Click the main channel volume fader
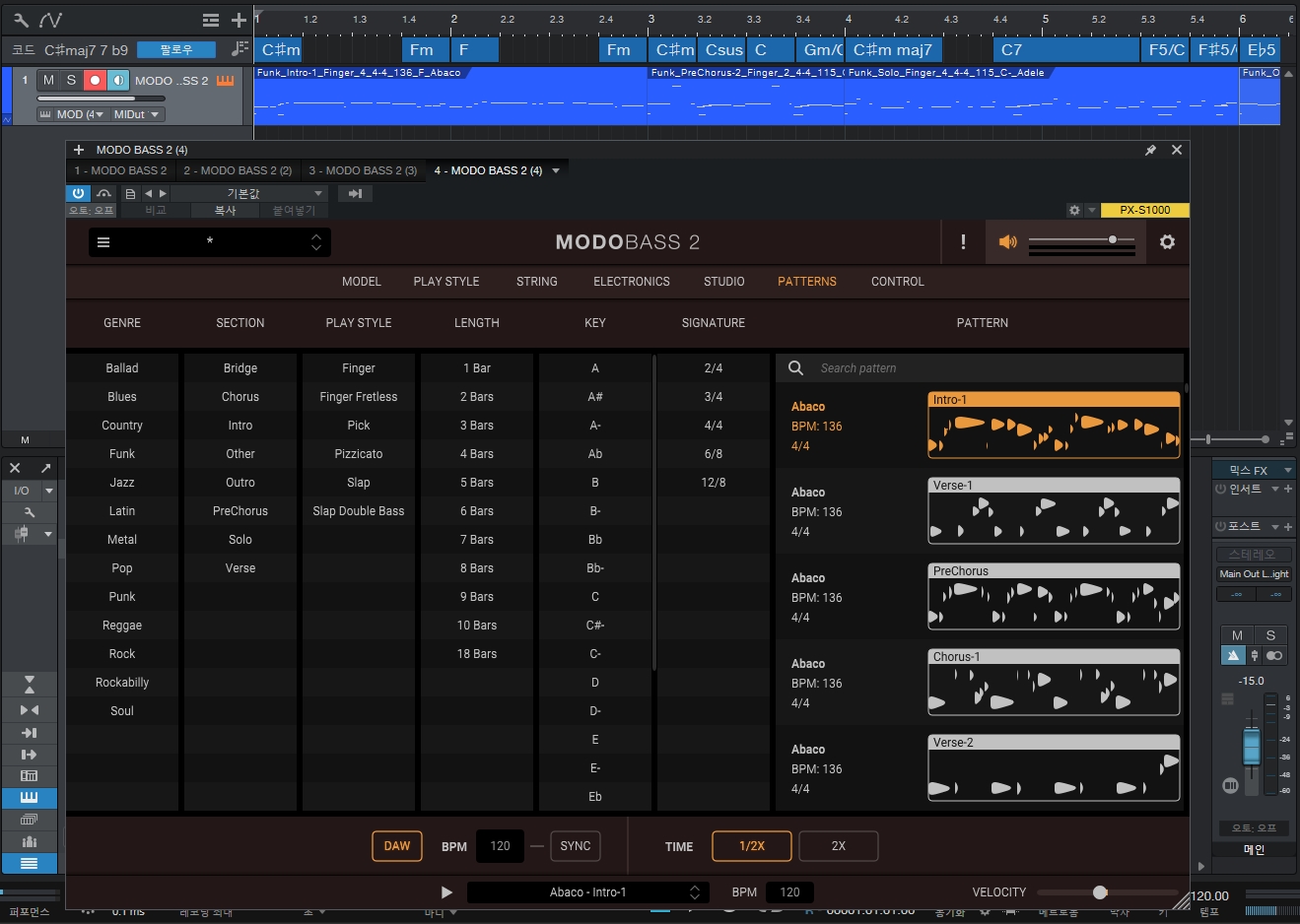The image size is (1300, 924). click(1252, 747)
